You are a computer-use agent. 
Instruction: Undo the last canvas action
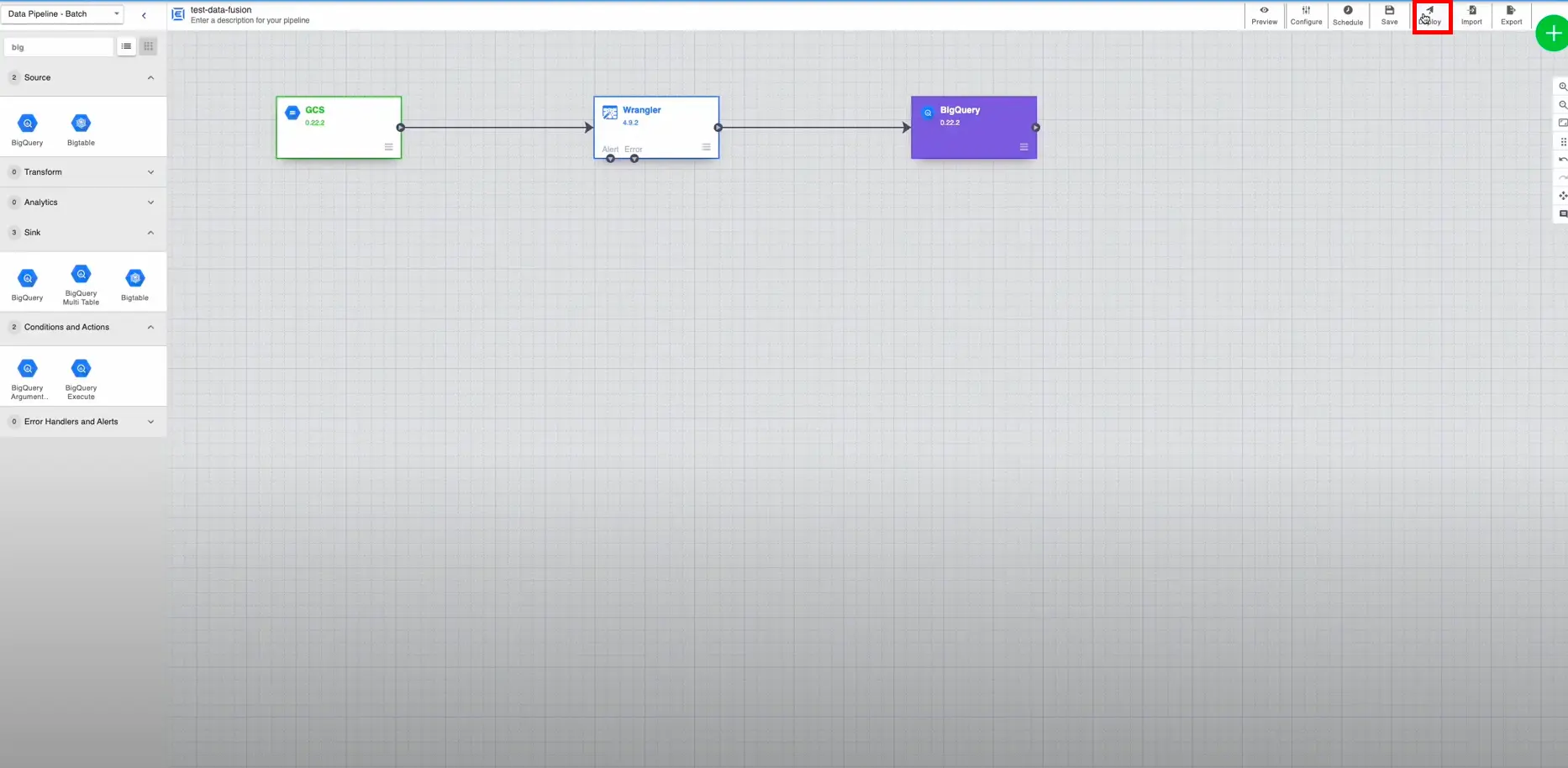pos(1562,160)
